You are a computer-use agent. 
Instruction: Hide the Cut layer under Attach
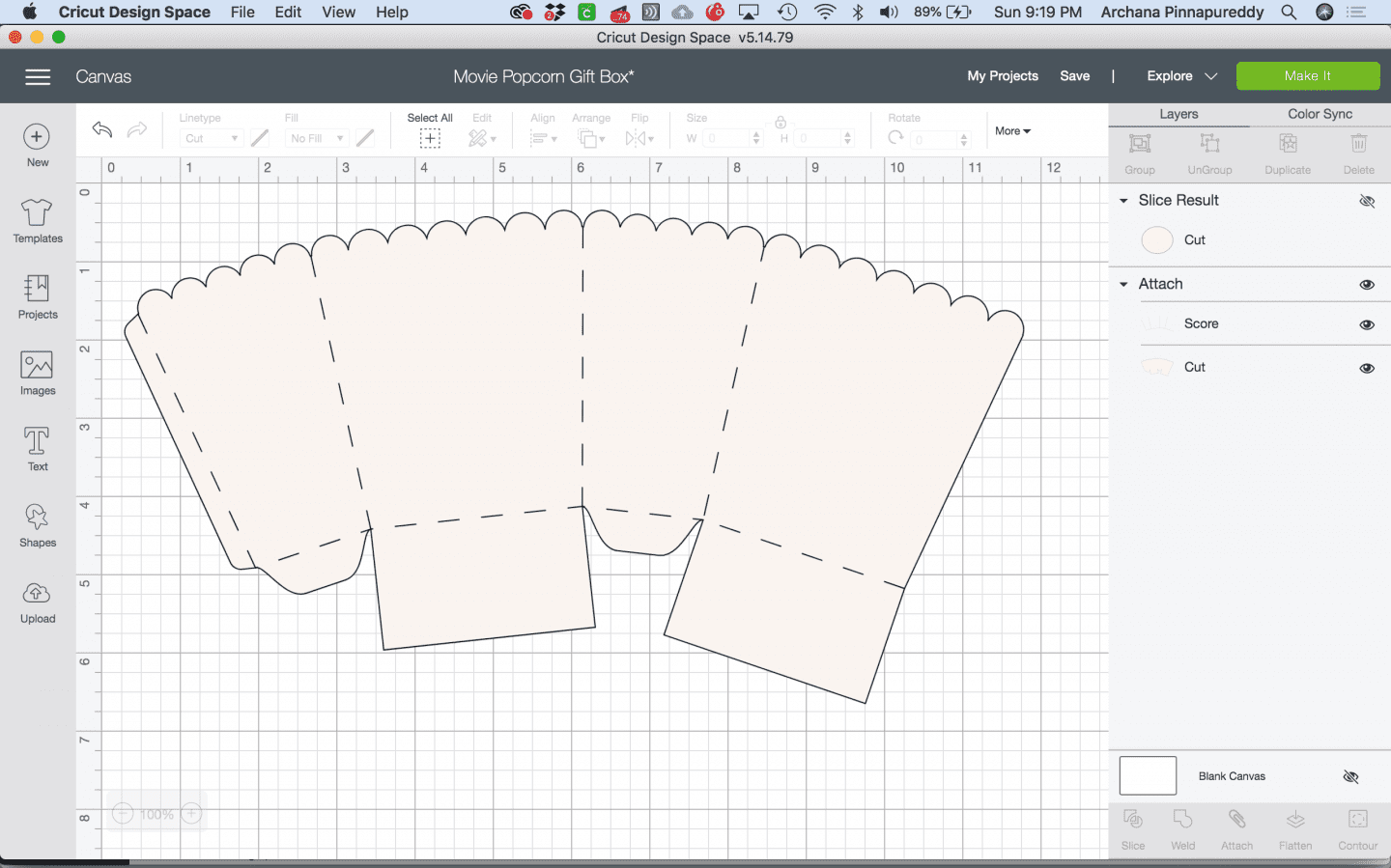click(1367, 368)
